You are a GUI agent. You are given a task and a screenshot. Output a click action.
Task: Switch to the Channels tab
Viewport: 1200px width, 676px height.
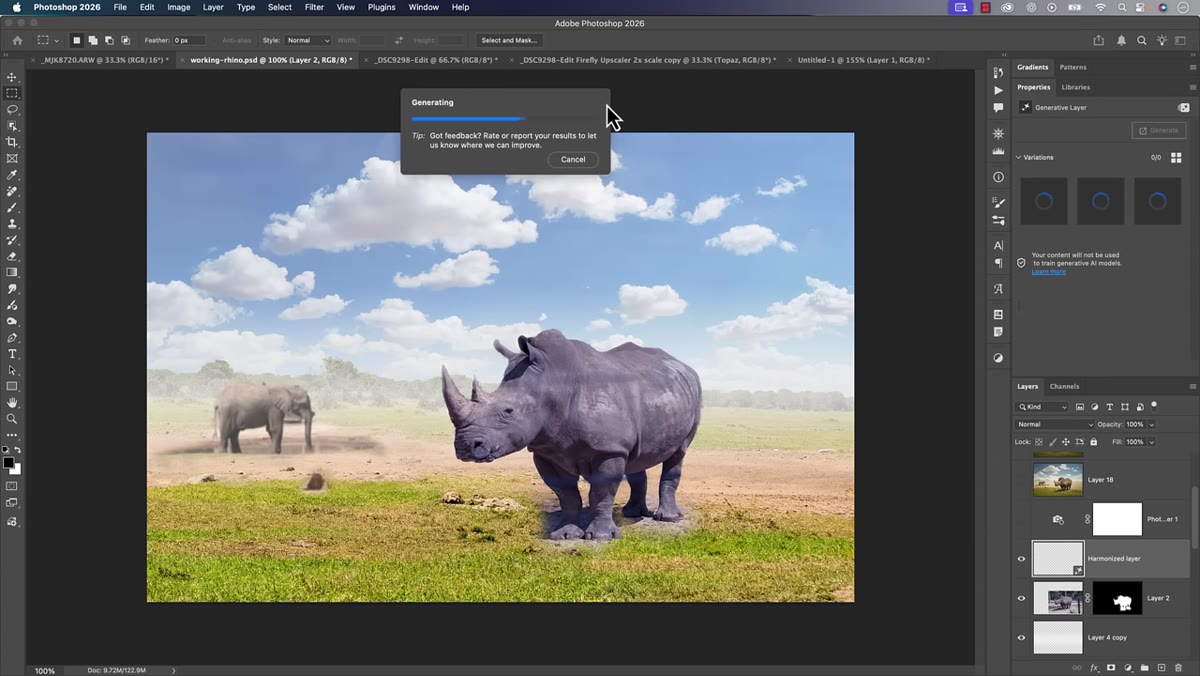1064,386
